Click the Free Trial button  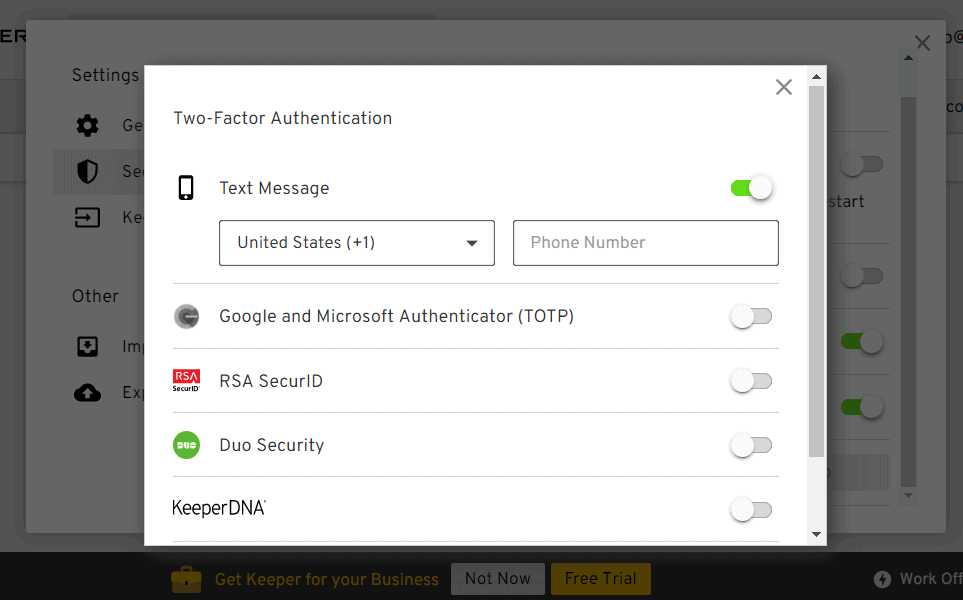tap(601, 579)
